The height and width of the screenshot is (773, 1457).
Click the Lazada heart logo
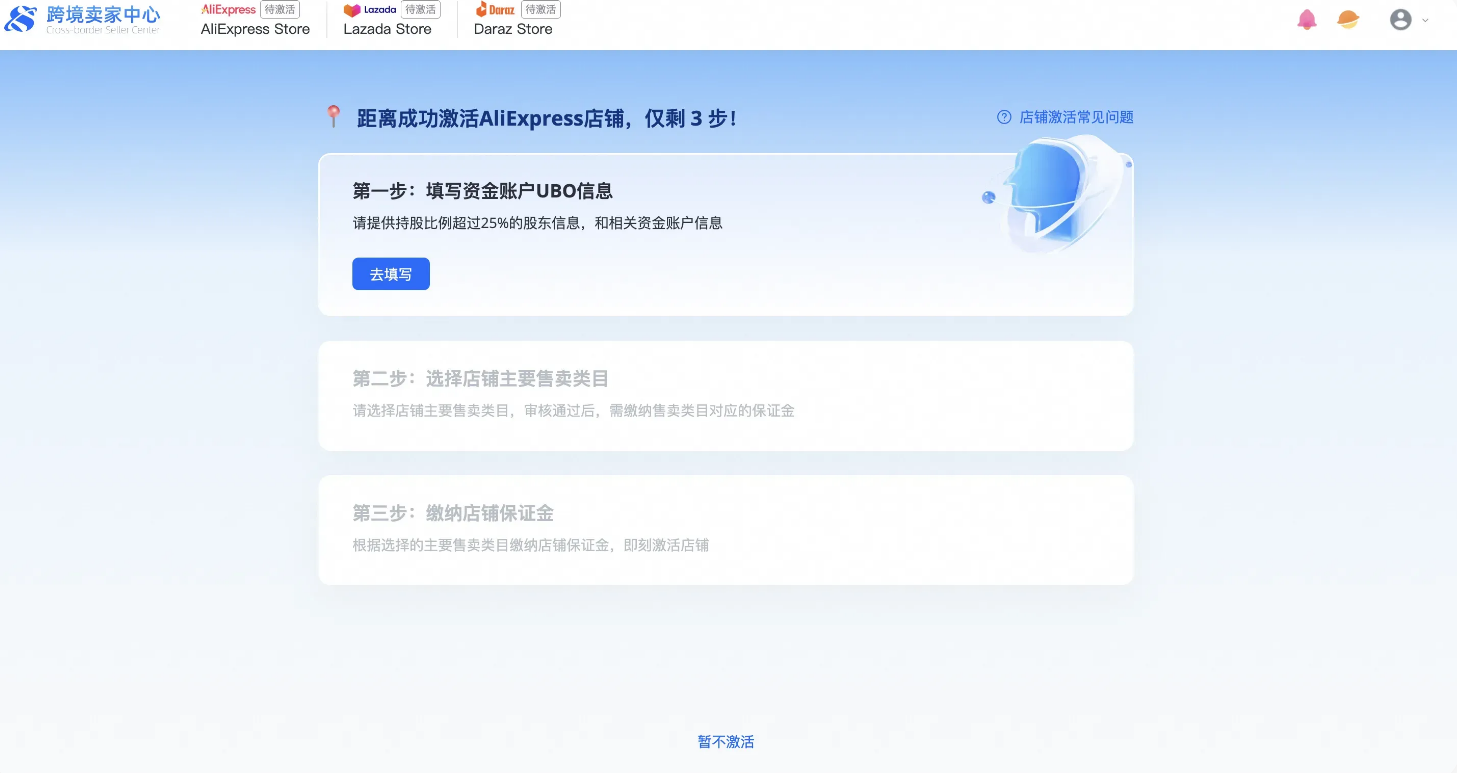pyautogui.click(x=352, y=10)
